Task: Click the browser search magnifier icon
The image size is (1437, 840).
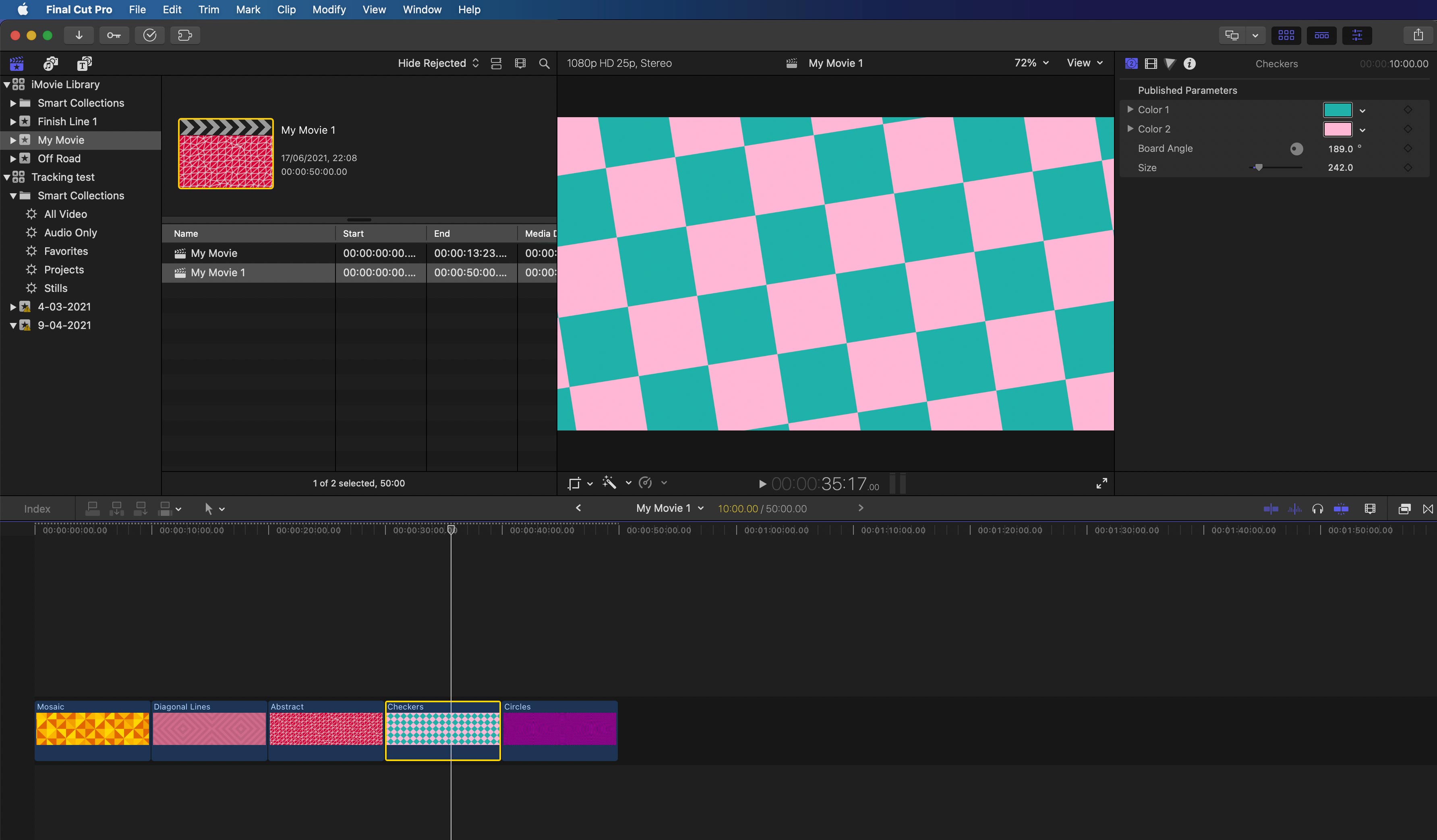Action: [544, 63]
